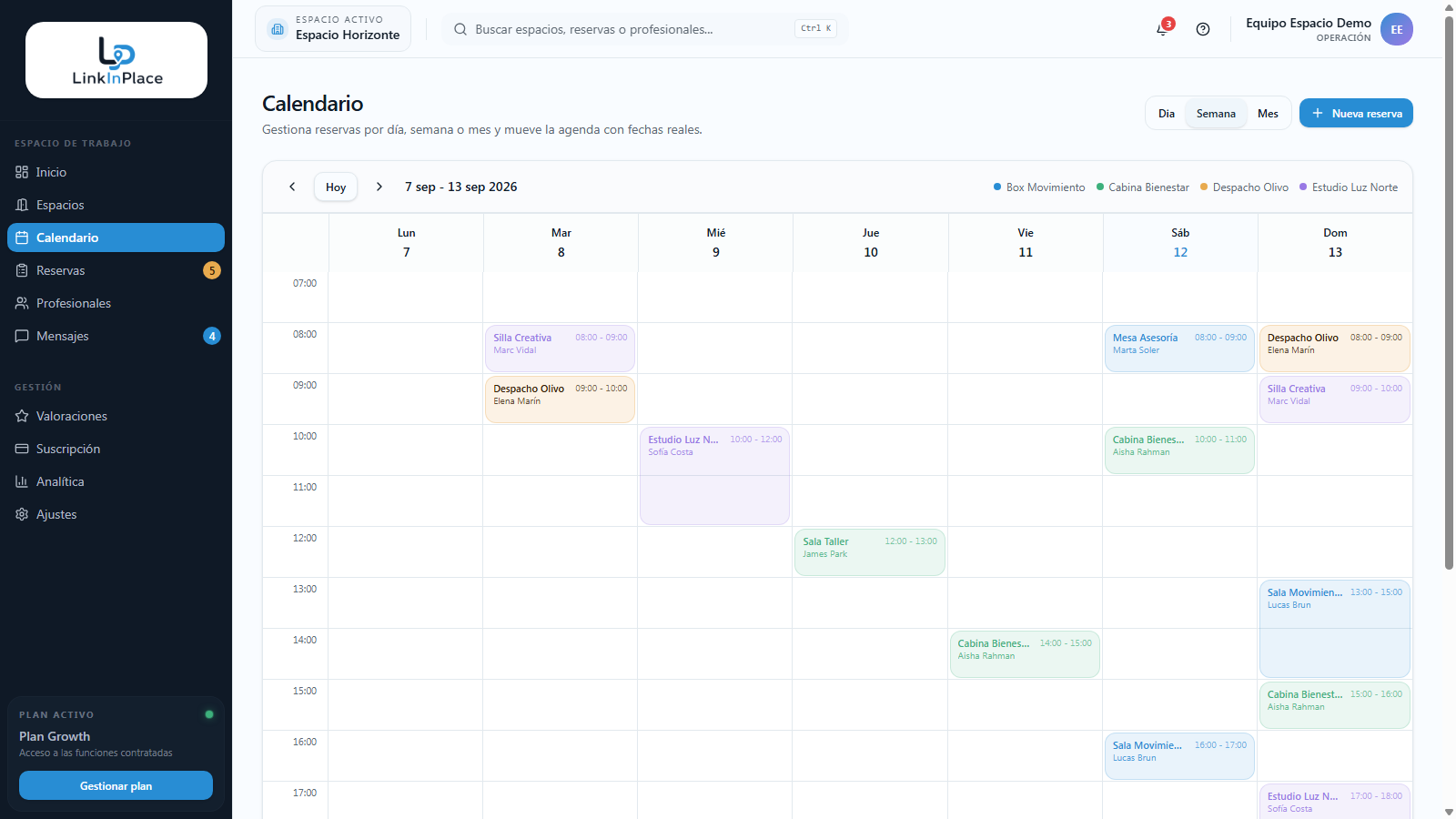Click the Cabina Bienestar legend dot
Screen dimensions: 1456x819
(x=1100, y=187)
